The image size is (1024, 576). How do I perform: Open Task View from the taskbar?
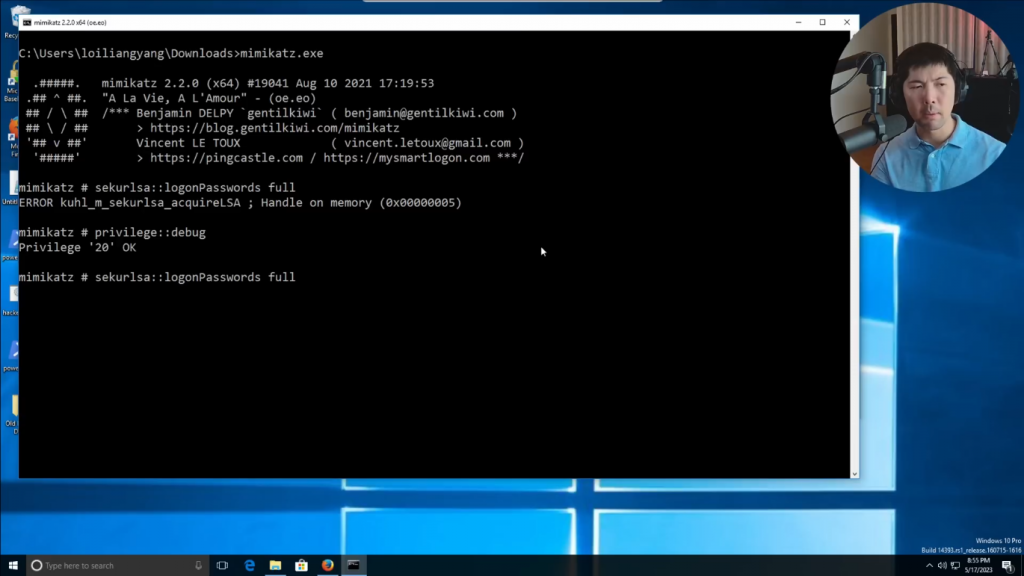222,566
